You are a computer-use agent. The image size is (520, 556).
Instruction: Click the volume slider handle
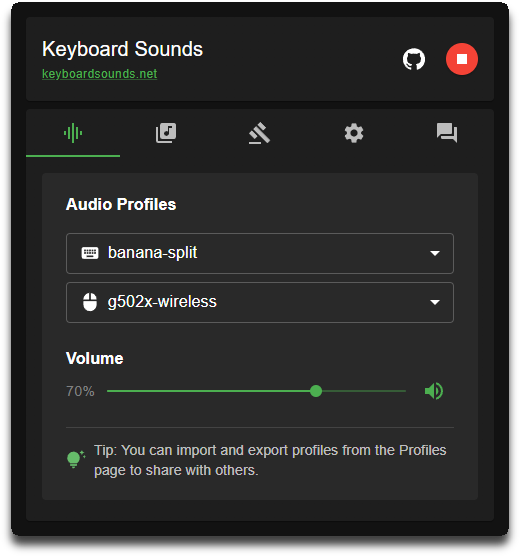coord(316,391)
